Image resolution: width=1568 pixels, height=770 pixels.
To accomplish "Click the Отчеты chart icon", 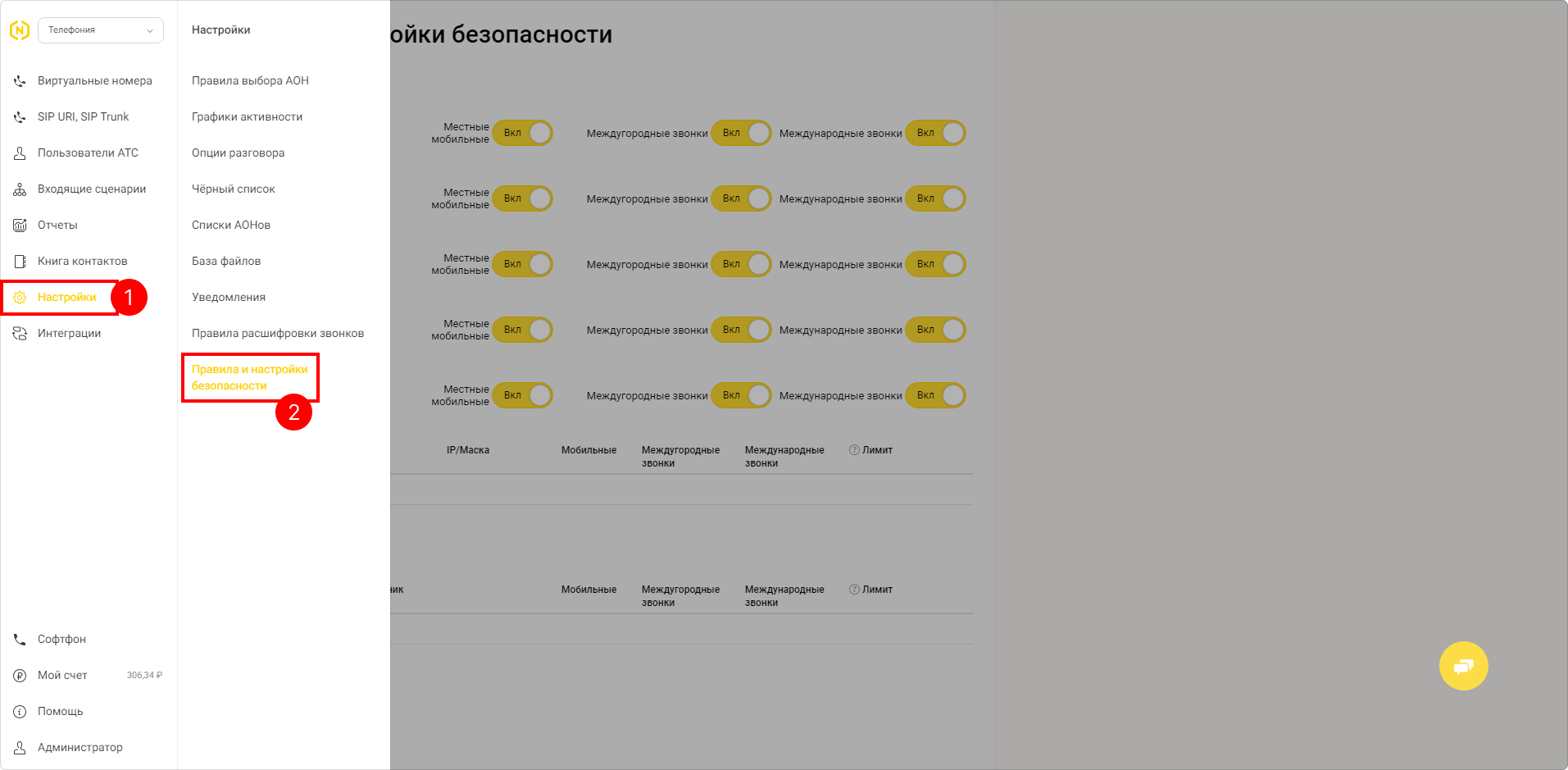I will pyautogui.click(x=20, y=225).
